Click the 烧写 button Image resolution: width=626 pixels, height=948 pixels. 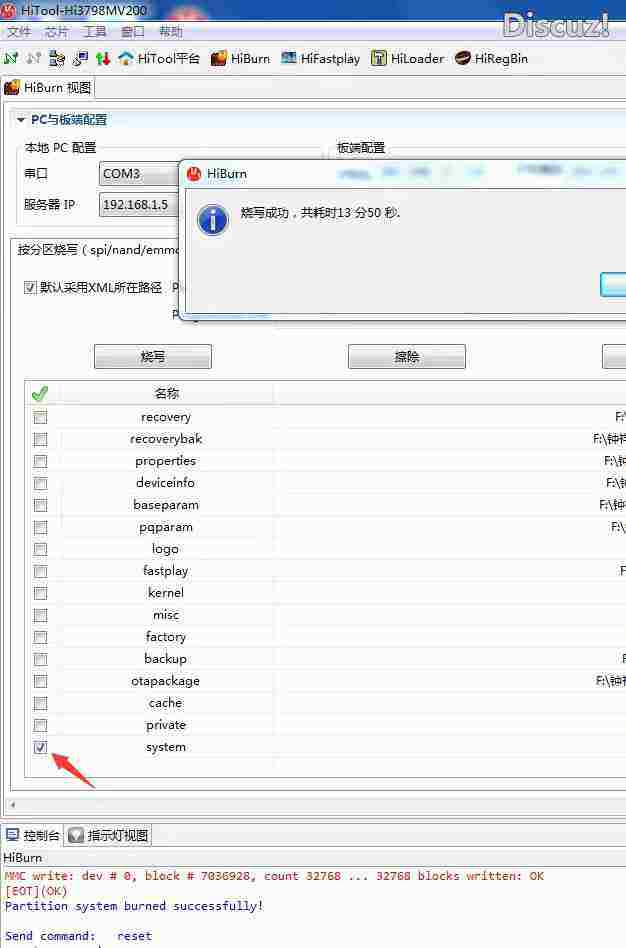153,357
